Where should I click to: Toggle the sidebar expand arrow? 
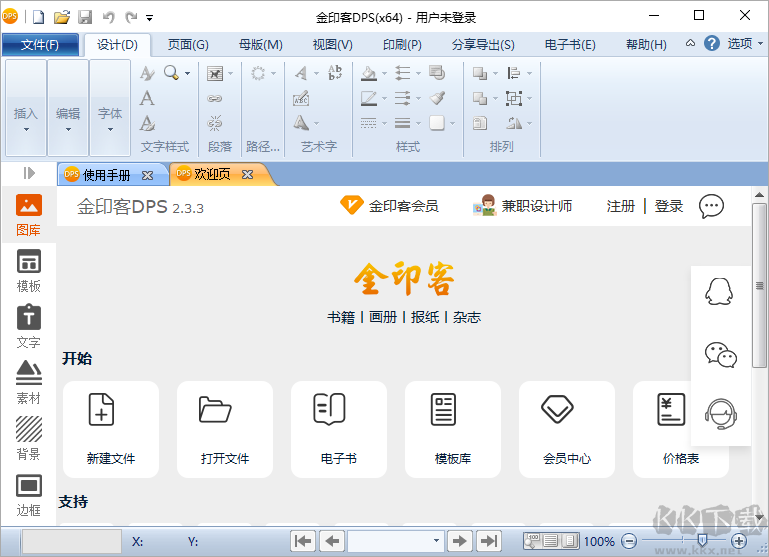pos(29,173)
